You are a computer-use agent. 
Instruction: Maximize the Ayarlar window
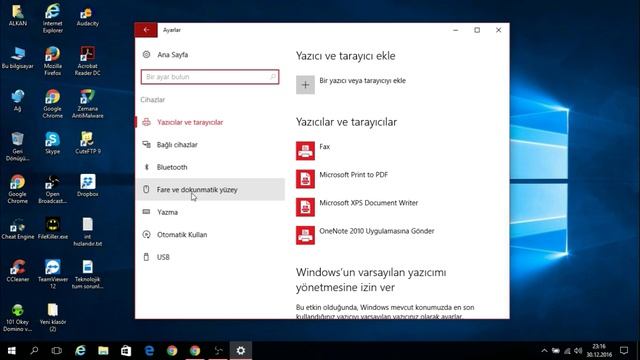[x=477, y=30]
